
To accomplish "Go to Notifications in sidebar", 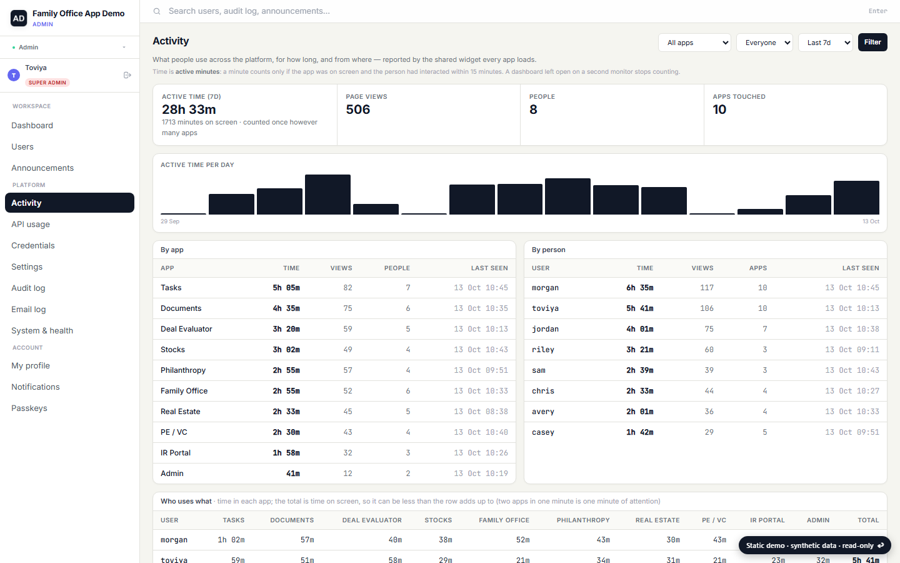I will [x=69, y=386].
